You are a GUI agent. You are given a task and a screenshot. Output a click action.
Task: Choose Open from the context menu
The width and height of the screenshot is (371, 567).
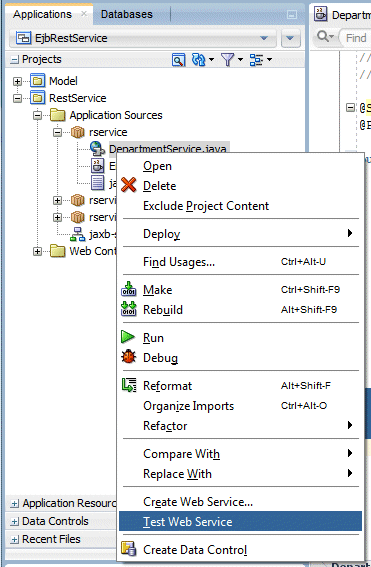(x=240, y=166)
